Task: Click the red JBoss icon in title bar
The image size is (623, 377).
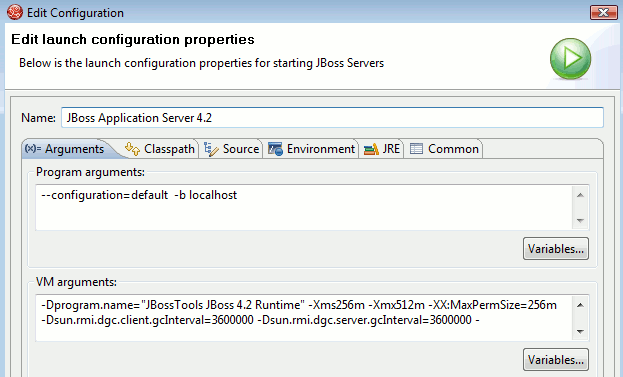Action: point(15,12)
